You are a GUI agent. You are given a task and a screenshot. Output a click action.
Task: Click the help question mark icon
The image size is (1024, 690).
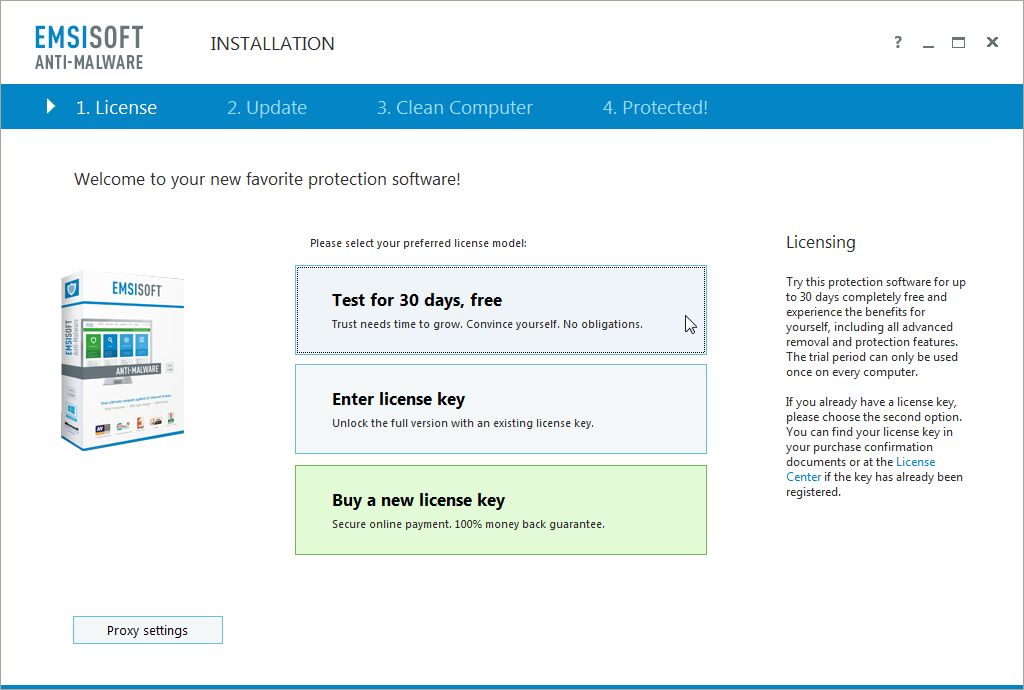(898, 43)
